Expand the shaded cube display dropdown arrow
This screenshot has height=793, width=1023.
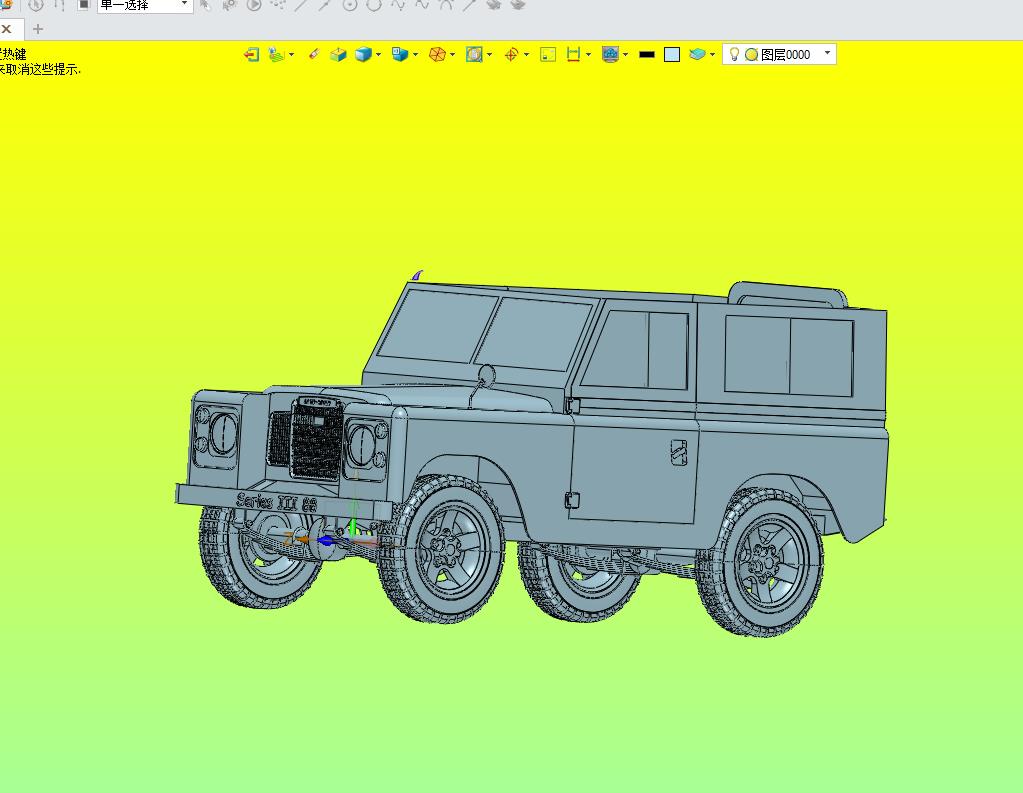(378, 55)
